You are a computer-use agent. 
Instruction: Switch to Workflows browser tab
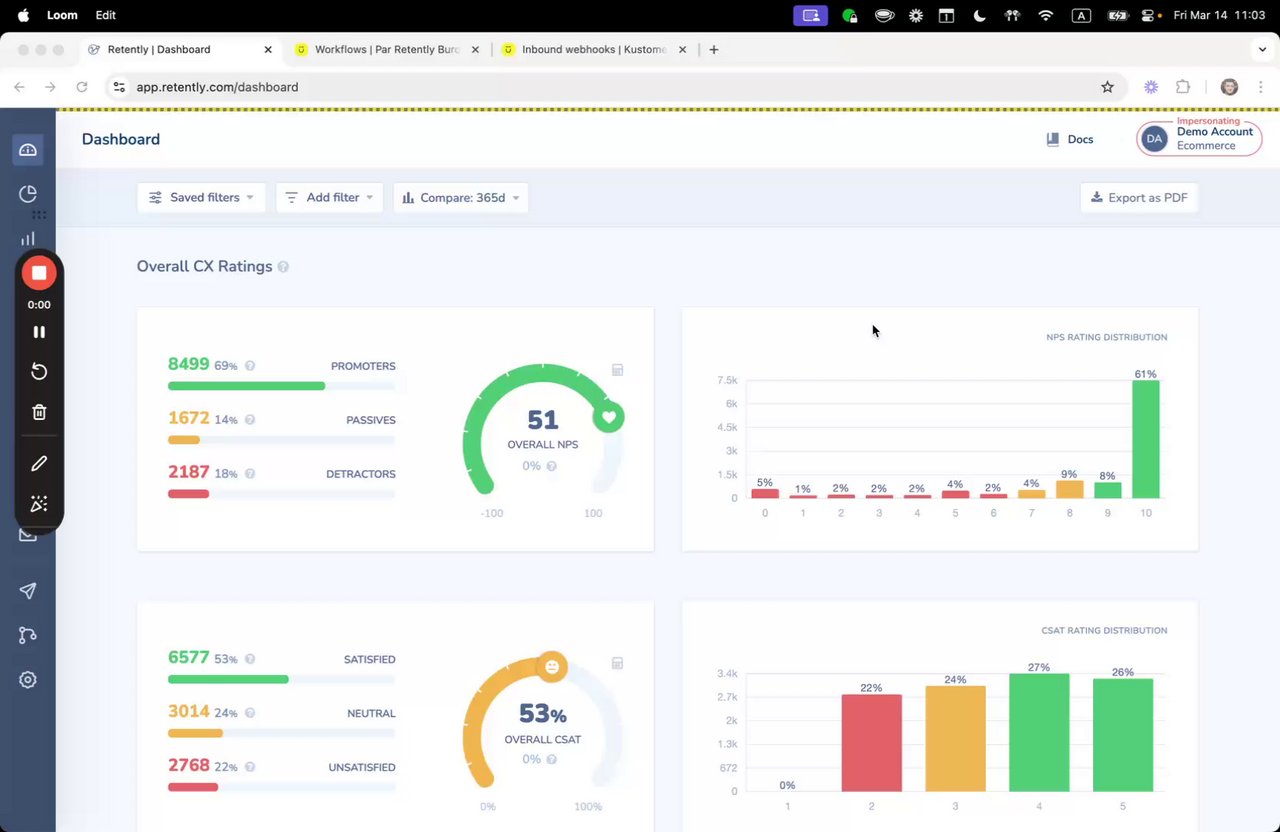coord(386,49)
